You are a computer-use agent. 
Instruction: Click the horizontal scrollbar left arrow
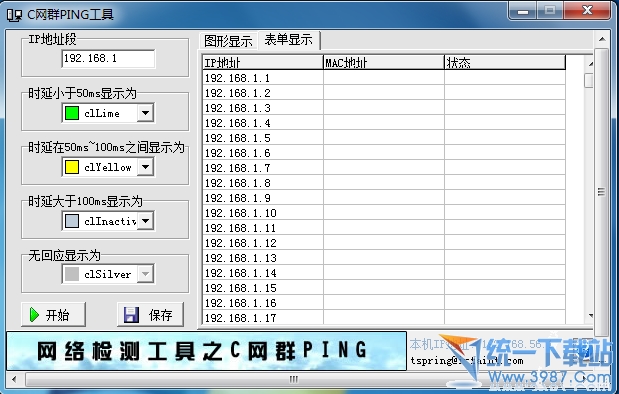14,379
